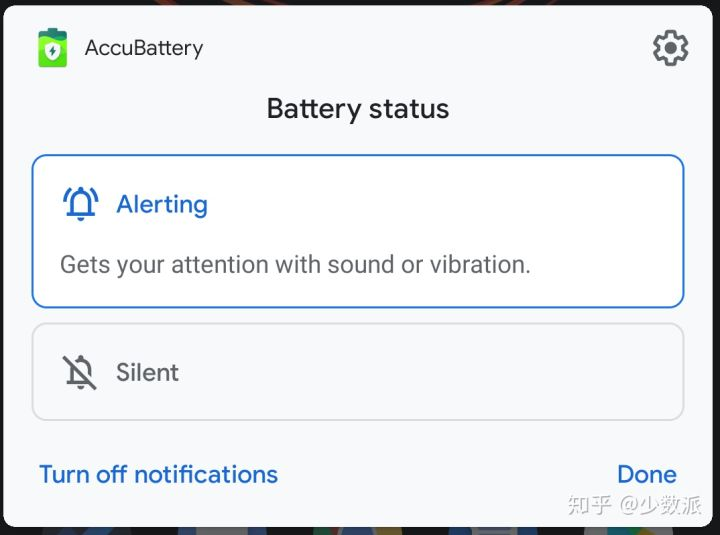720x535 pixels.
Task: Select the Silent notification mode card
Action: (x=357, y=372)
